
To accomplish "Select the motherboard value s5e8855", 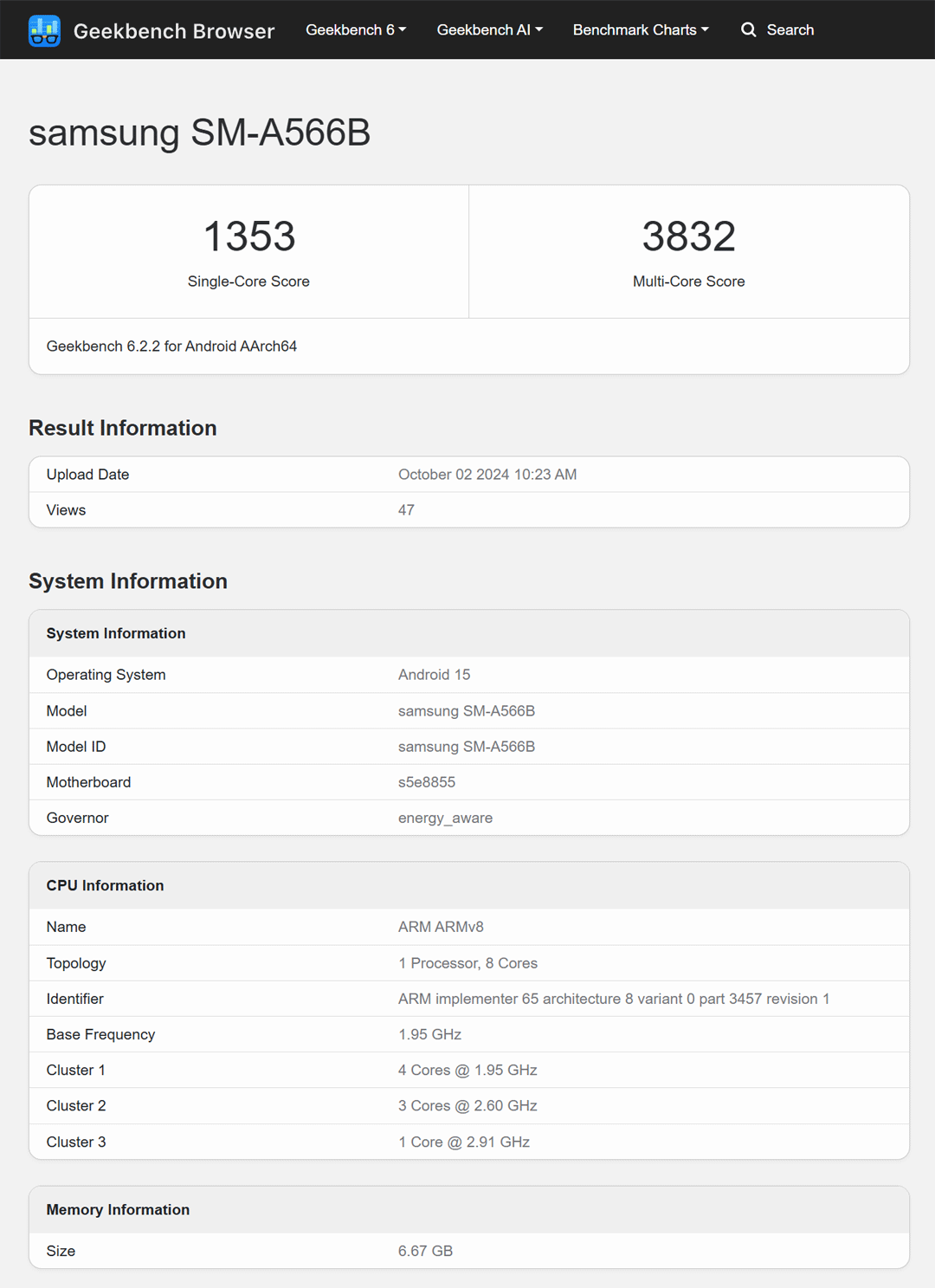I will [427, 782].
